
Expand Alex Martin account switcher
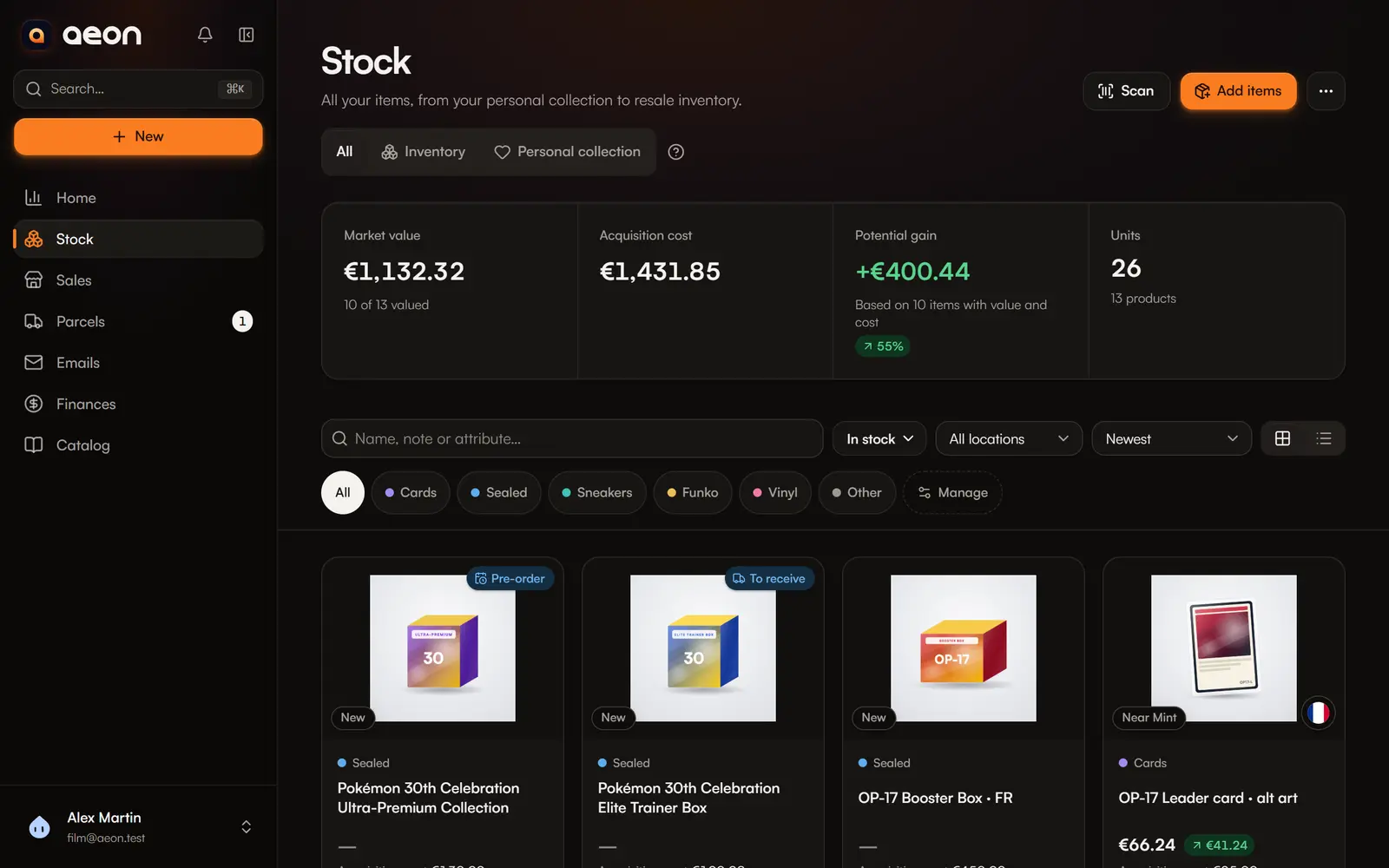pyautogui.click(x=247, y=826)
